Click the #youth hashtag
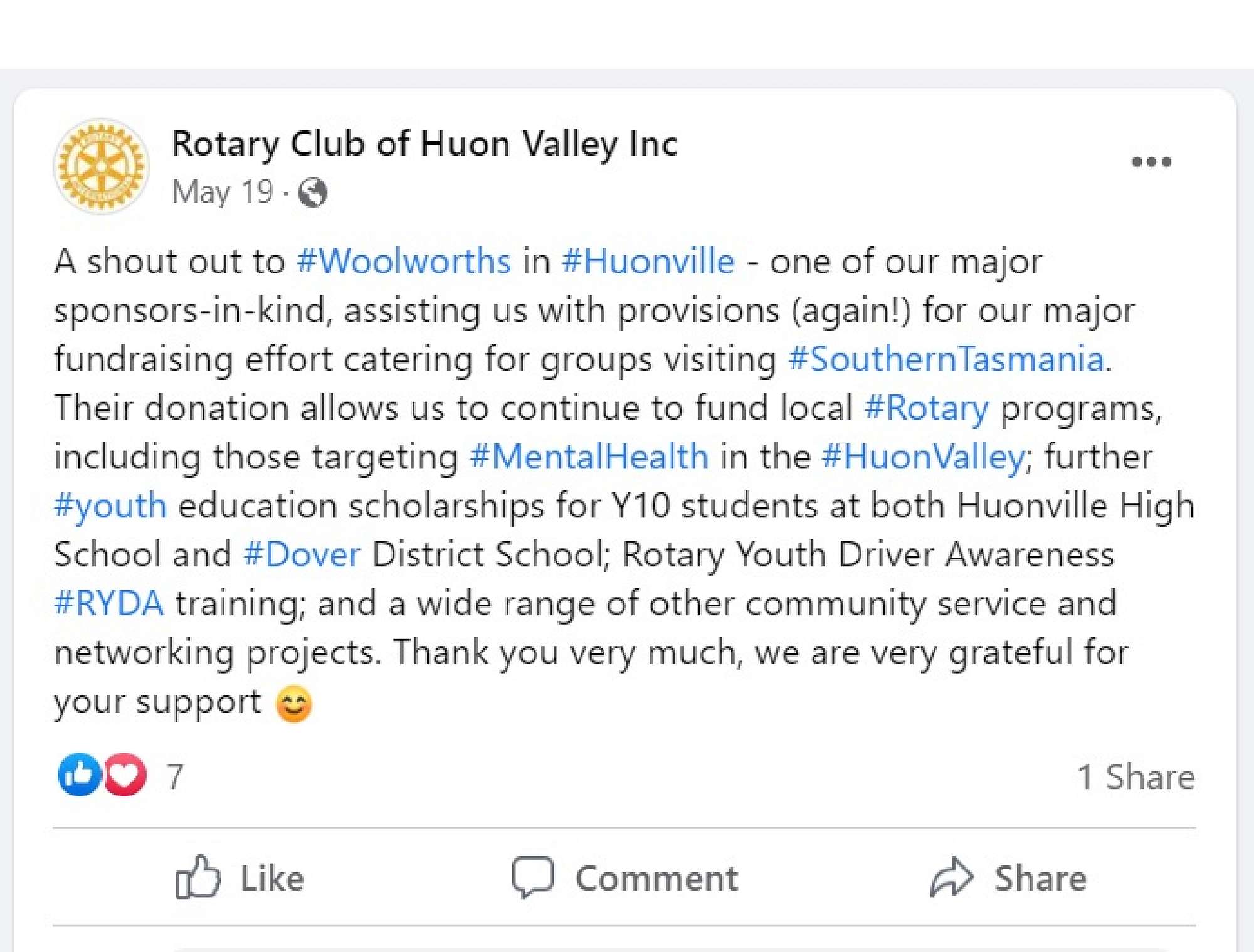Viewport: 1254px width, 952px height. [111, 505]
